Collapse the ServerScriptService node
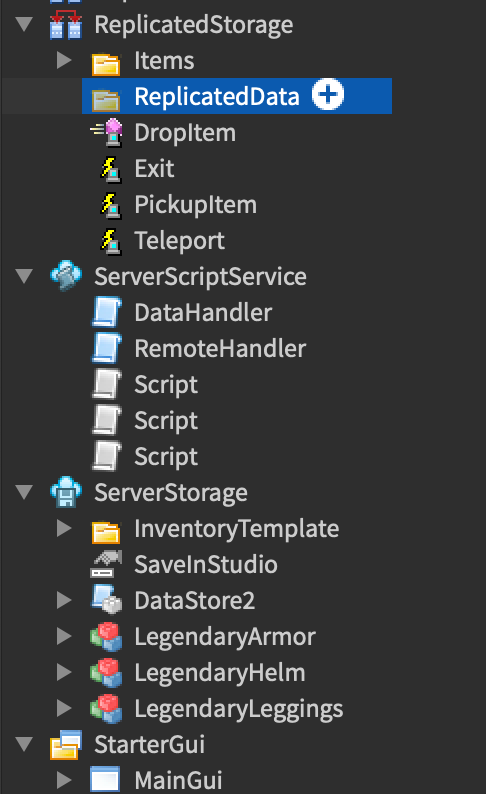Screen dimensions: 486x794 click(x=24, y=276)
